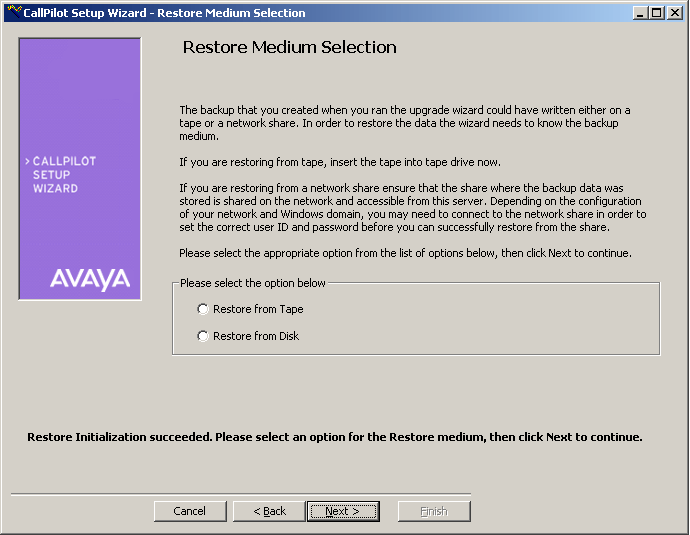Go back with the Back button
Screen dimensions: 690x535
coord(269,511)
